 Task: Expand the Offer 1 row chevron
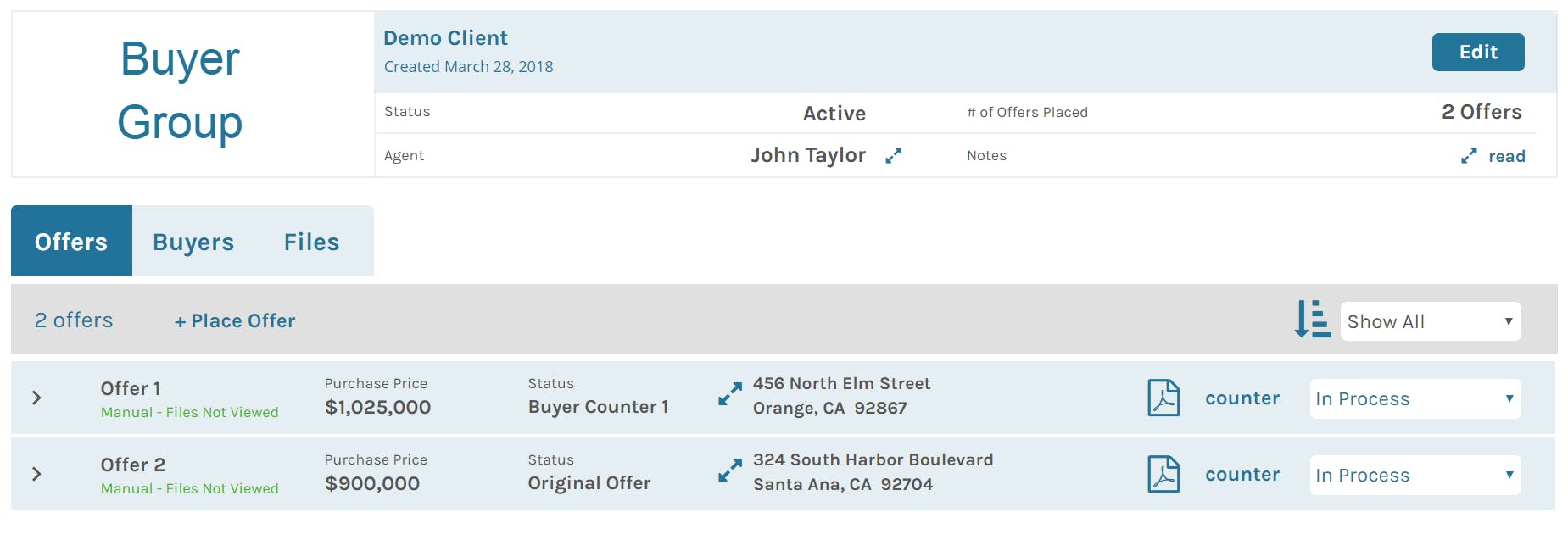click(36, 398)
